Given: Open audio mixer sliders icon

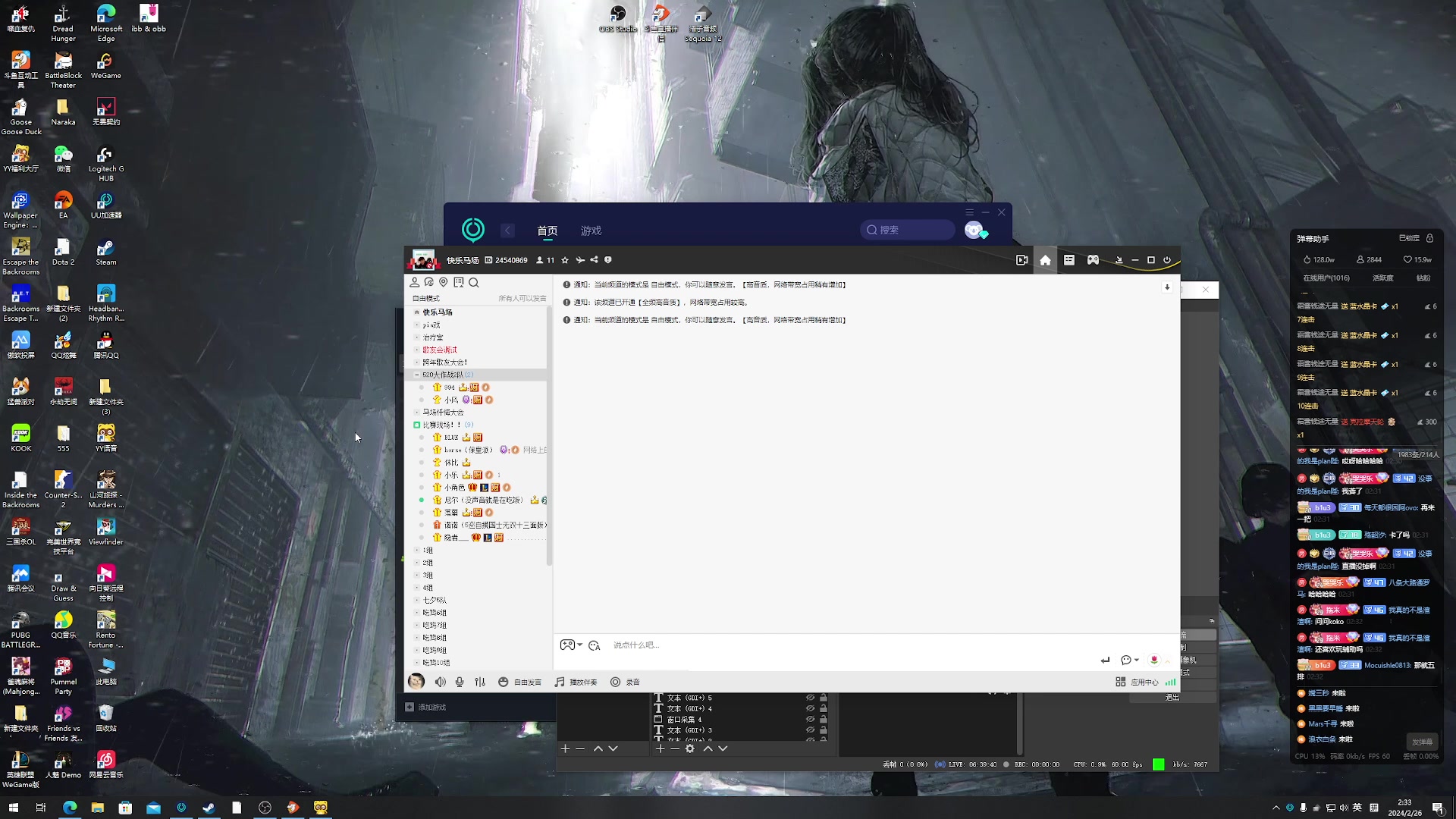Looking at the screenshot, I should [480, 682].
